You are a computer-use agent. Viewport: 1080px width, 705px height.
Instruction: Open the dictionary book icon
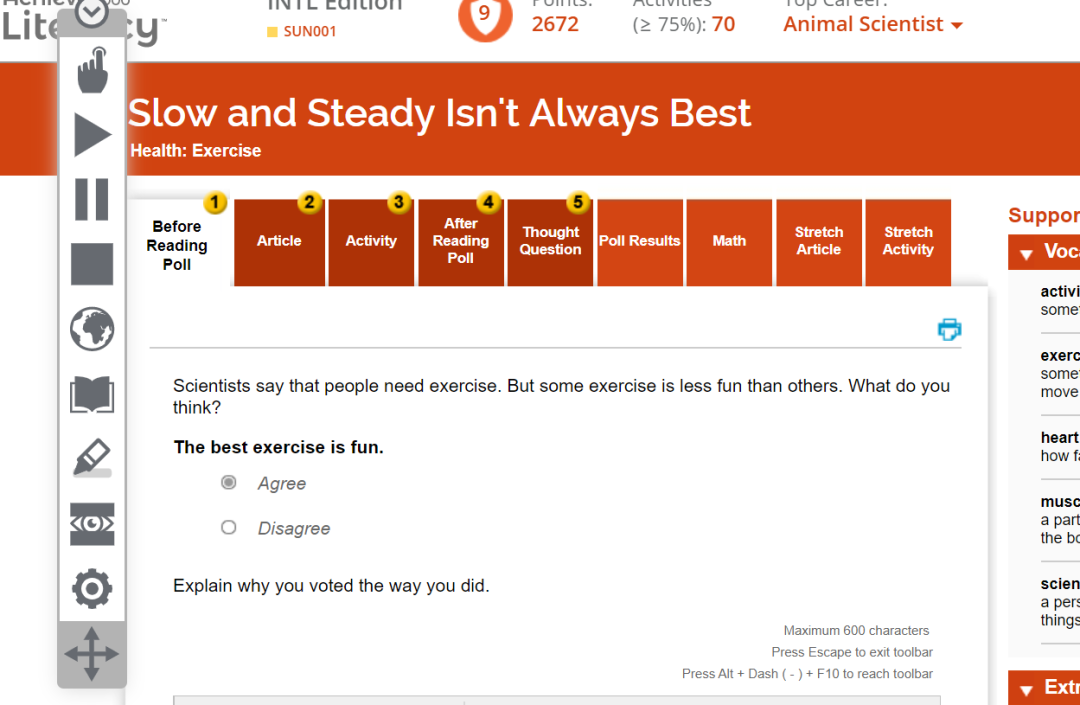(x=92, y=394)
